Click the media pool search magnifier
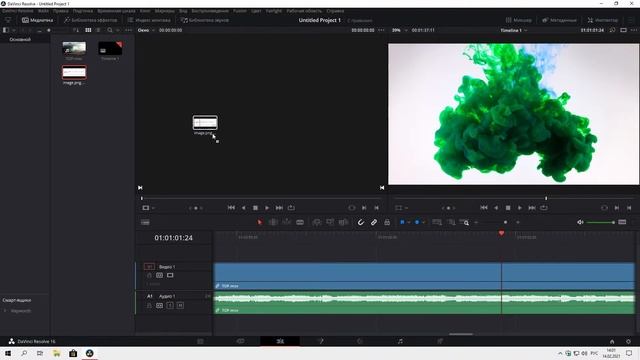The height and width of the screenshot is (360, 640). coord(110,30)
